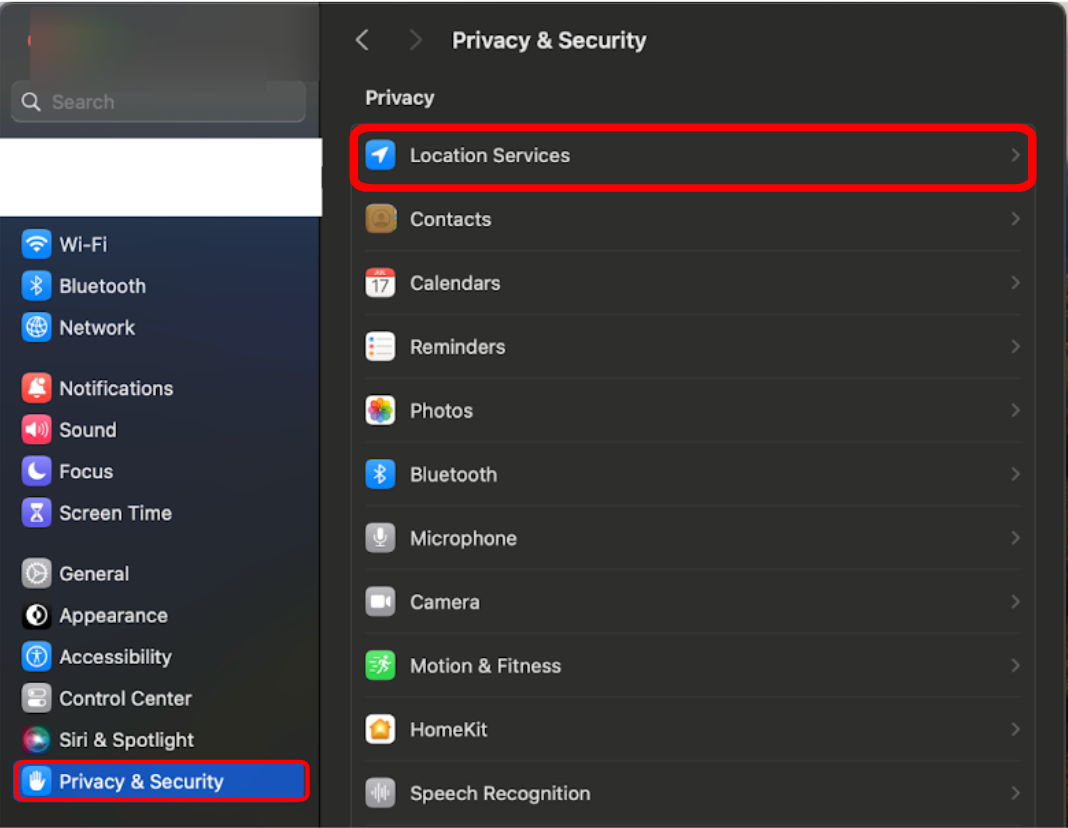
Task: Click the Accessibility icon in sidebar
Action: coord(36,657)
